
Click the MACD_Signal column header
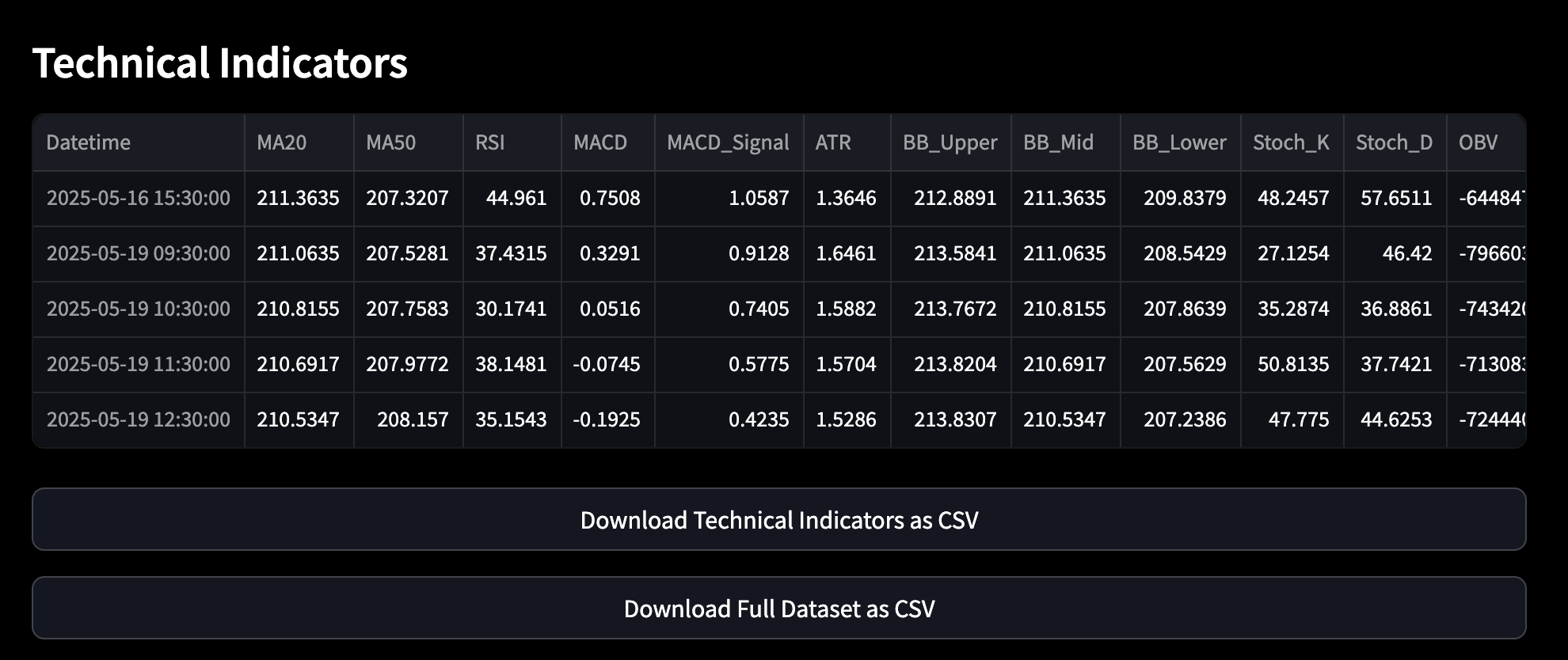coord(729,142)
